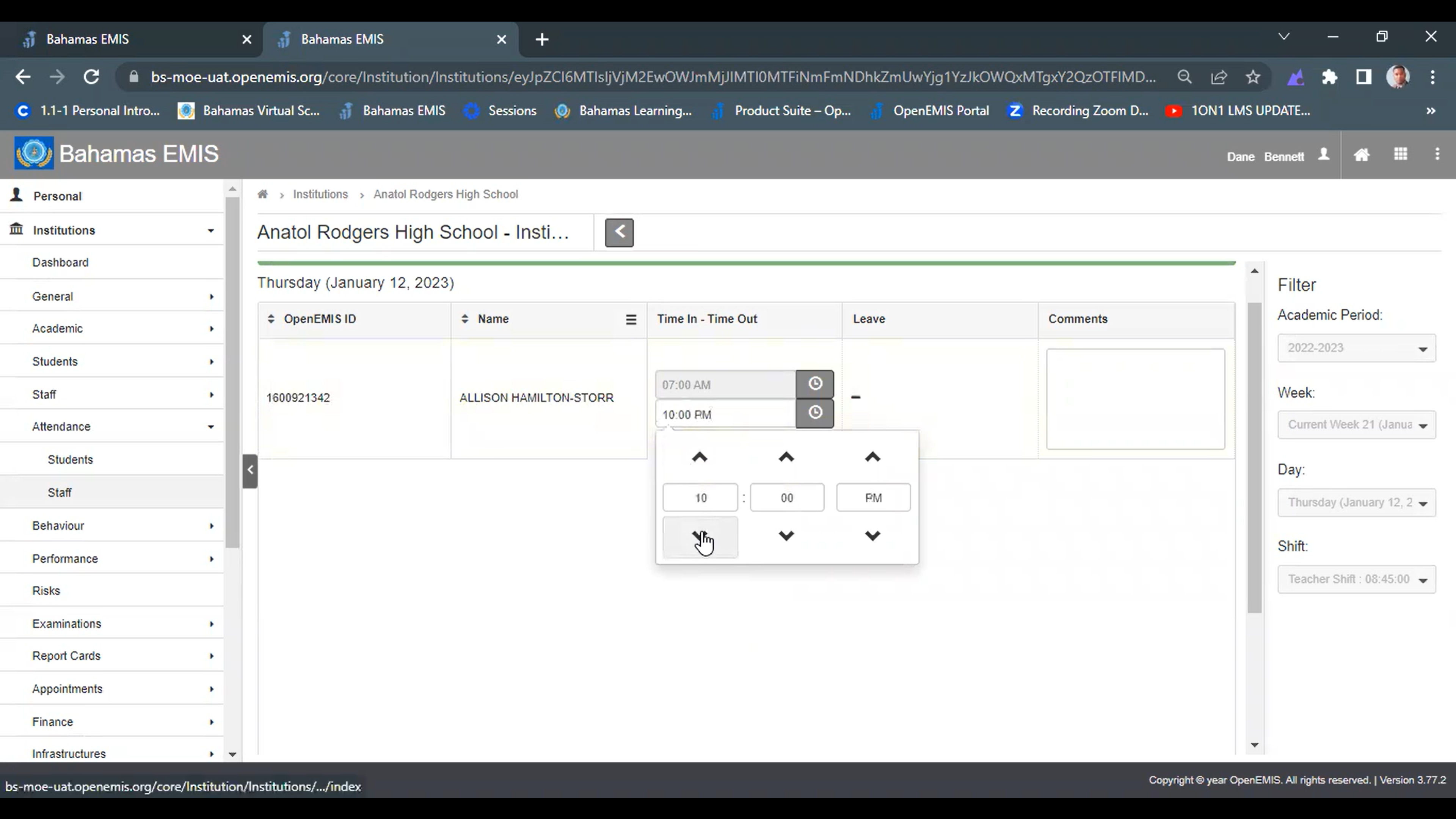Go to home via breadcrumb house icon

pos(262,195)
